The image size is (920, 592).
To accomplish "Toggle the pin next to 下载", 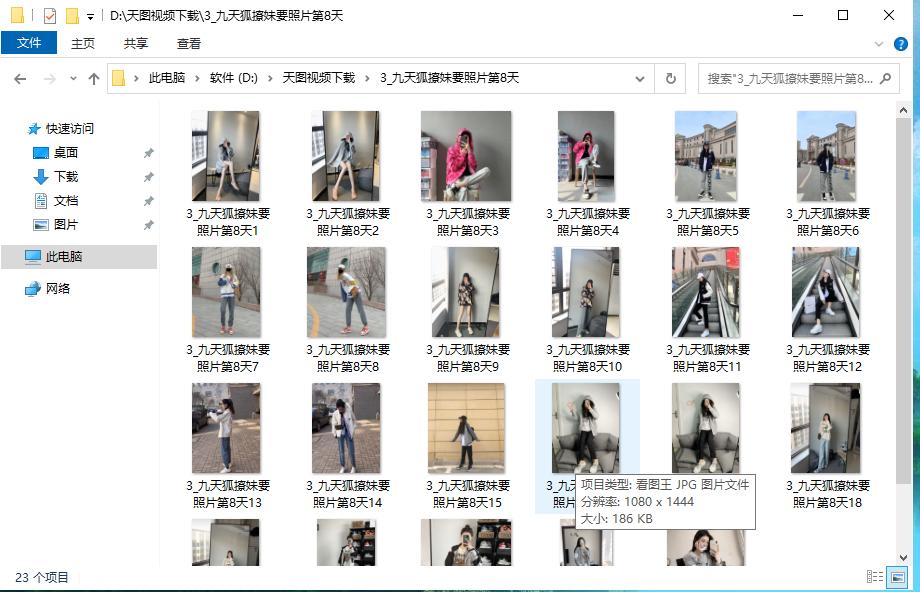I will tap(148, 177).
